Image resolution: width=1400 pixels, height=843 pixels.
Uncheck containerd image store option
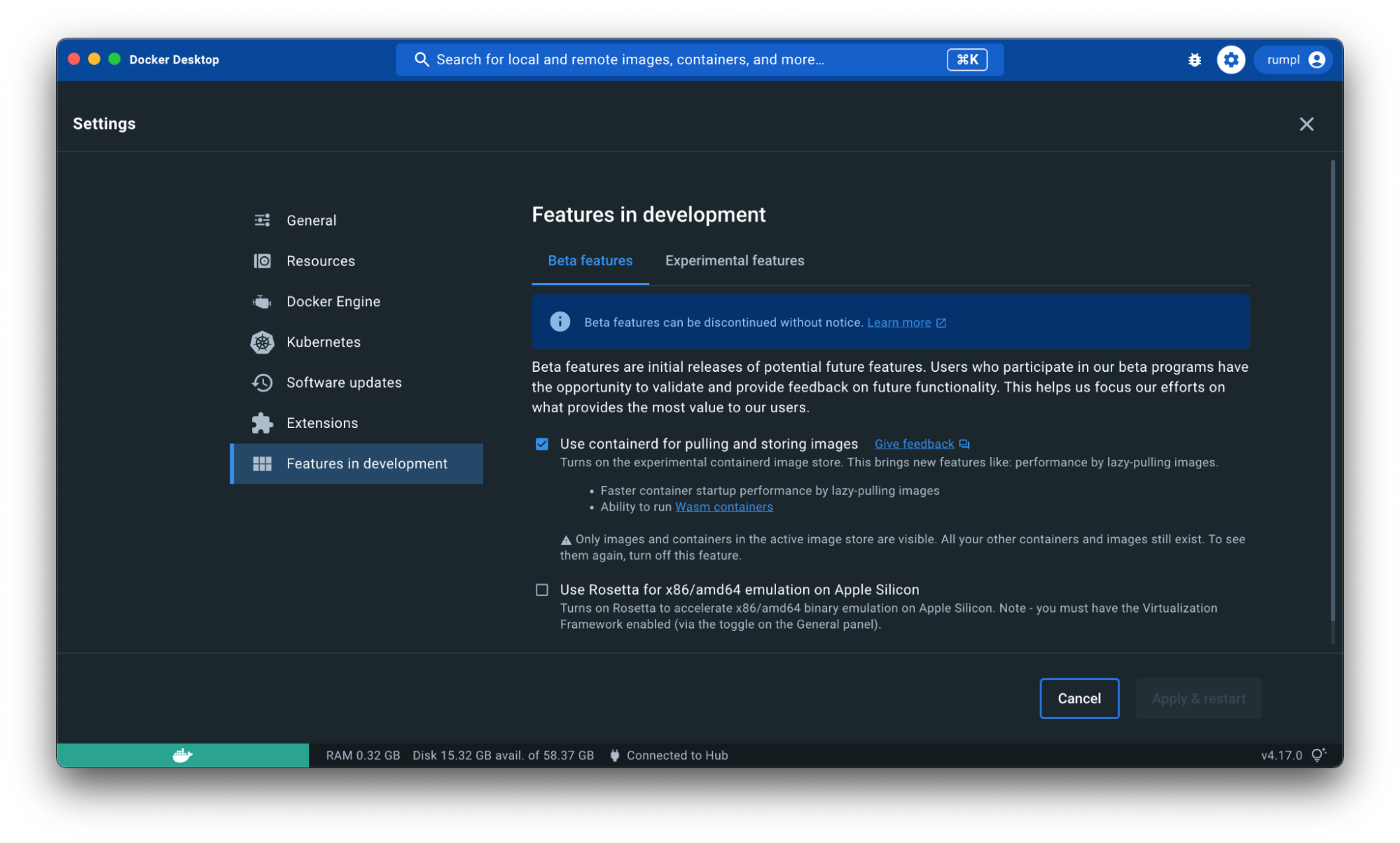click(541, 443)
